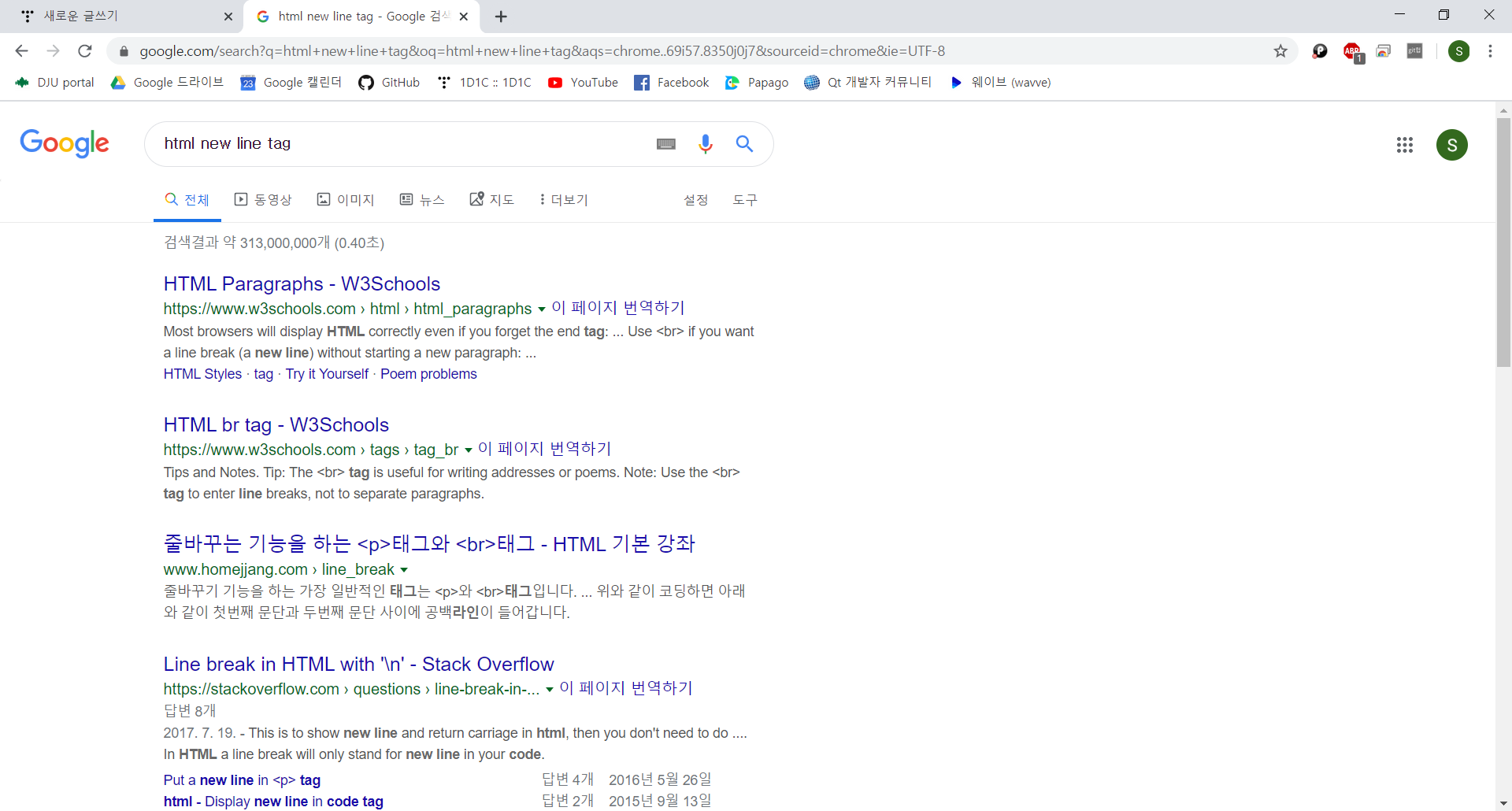The image size is (1512, 811).
Task: Expand dropdown arrow beside html_paragraphs URL
Action: [541, 309]
